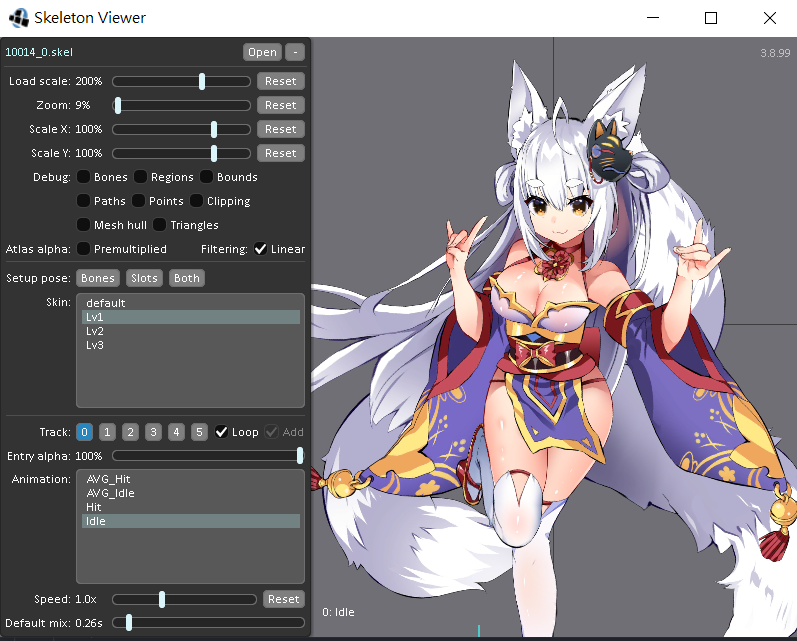Reset the Scale Y value
The image size is (797, 641).
[281, 153]
